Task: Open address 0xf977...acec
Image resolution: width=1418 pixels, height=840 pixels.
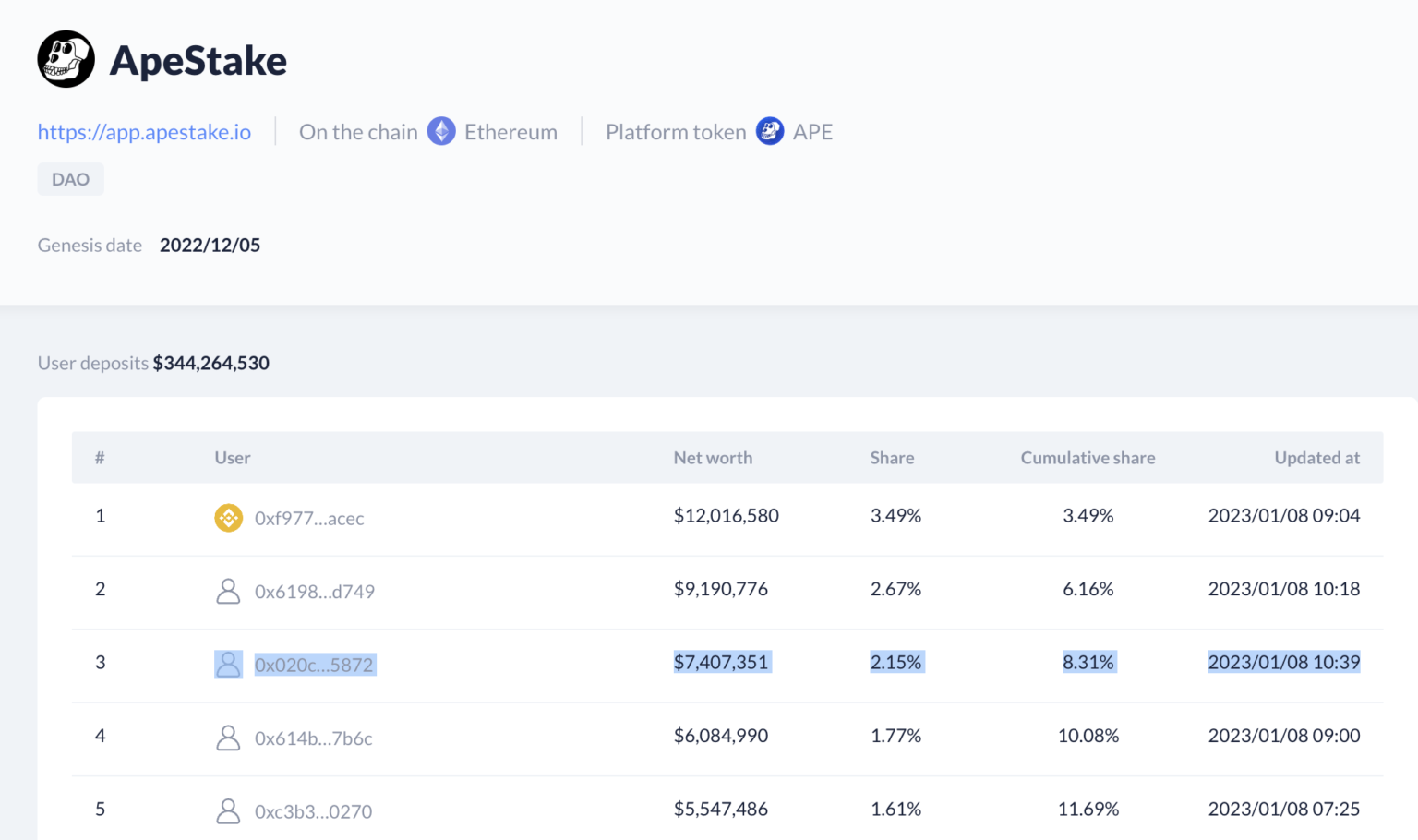Action: click(309, 519)
